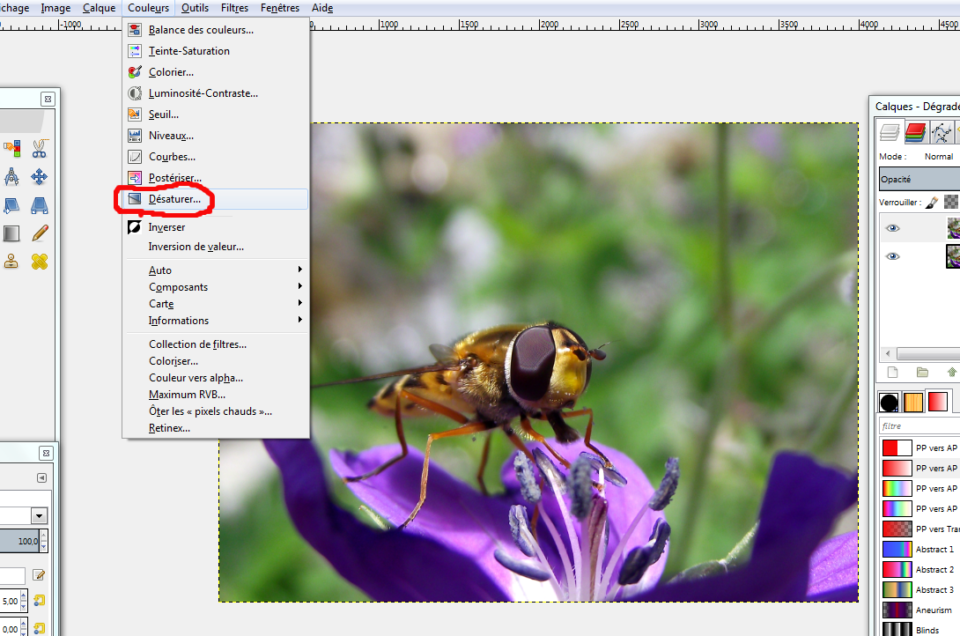Screen dimensions: 960x636
Task: Select the Clone stamp tool
Action: [12, 261]
